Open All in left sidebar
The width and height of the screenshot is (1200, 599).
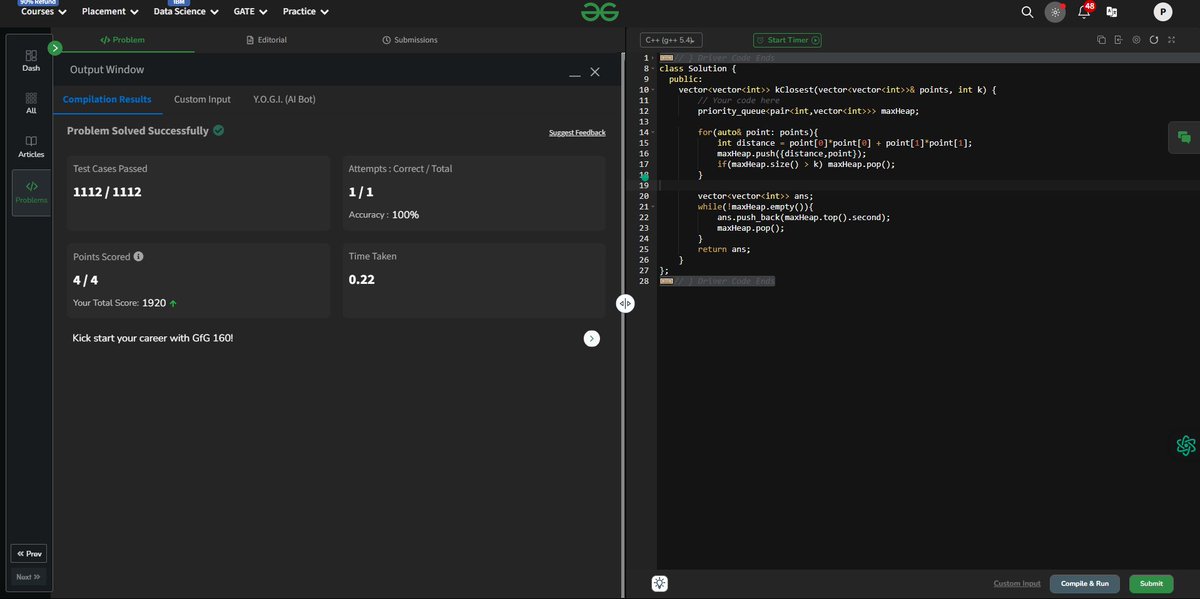click(31, 104)
